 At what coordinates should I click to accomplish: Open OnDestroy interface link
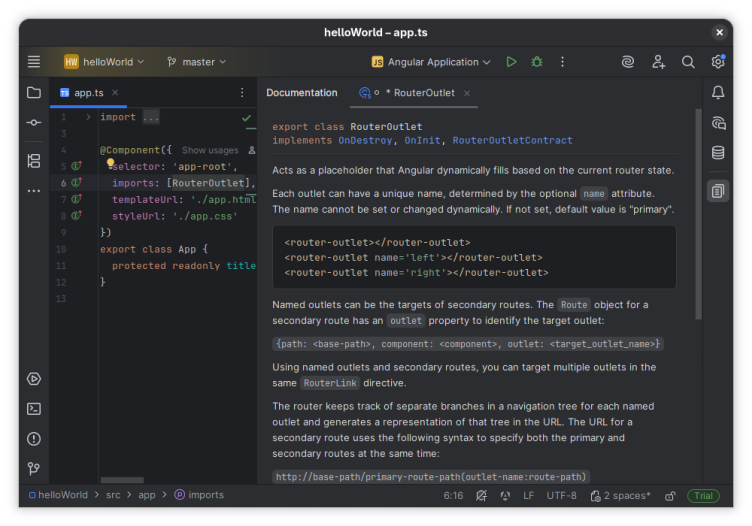(x=365, y=140)
